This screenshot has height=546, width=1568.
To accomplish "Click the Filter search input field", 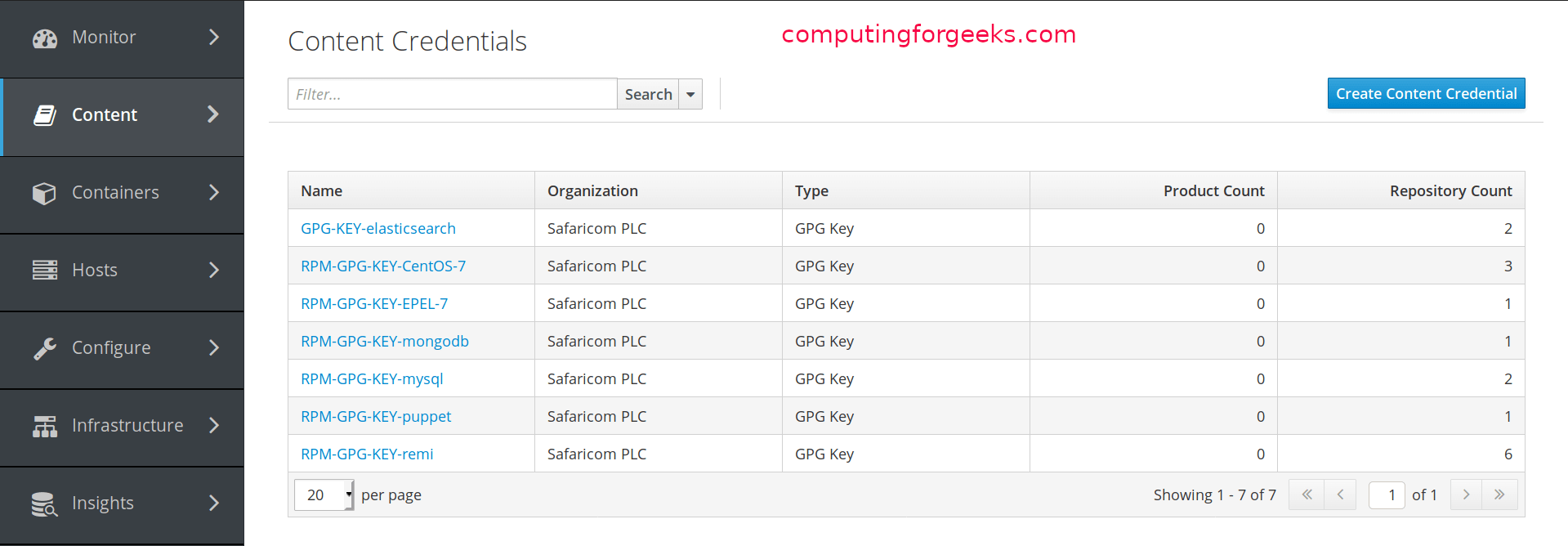I will click(x=452, y=95).
